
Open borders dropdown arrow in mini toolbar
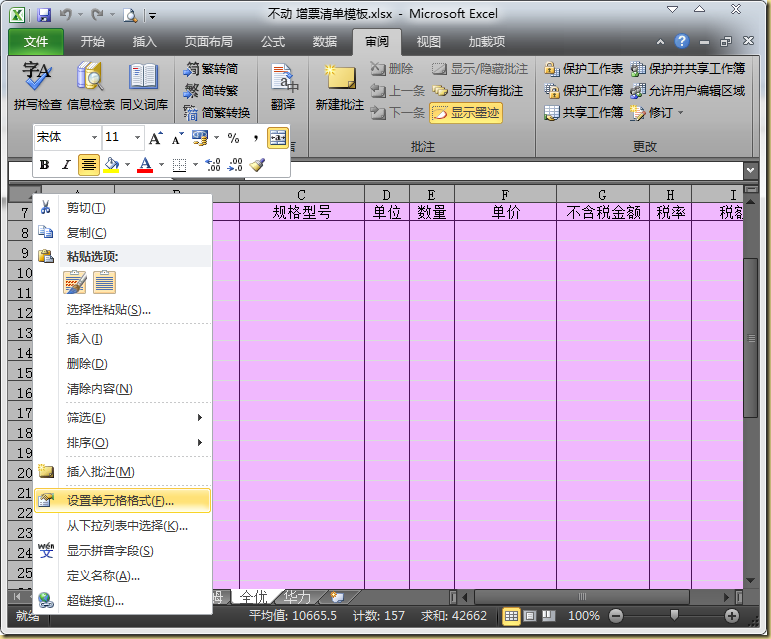coord(195,165)
